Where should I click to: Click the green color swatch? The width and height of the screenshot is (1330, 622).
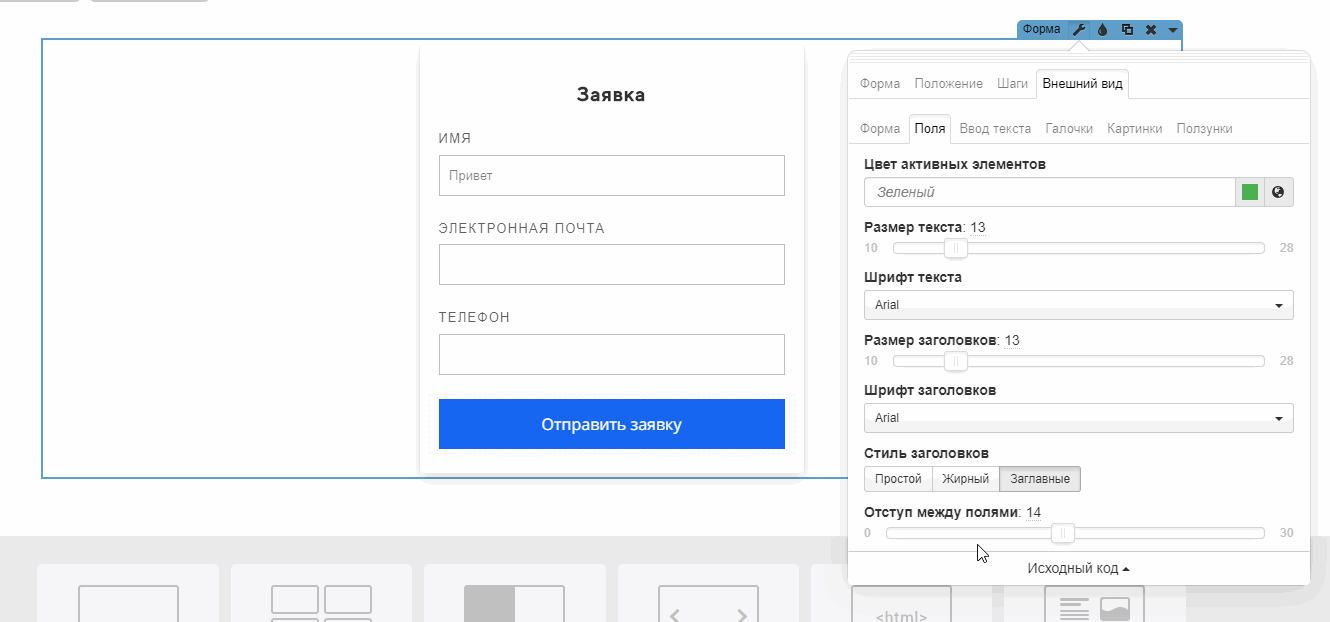coord(1249,192)
